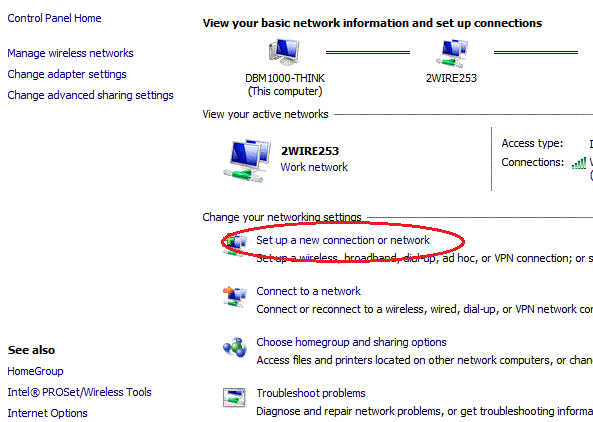Open Internet Options link
Viewport: 593px width, 422px height.
coord(47,413)
